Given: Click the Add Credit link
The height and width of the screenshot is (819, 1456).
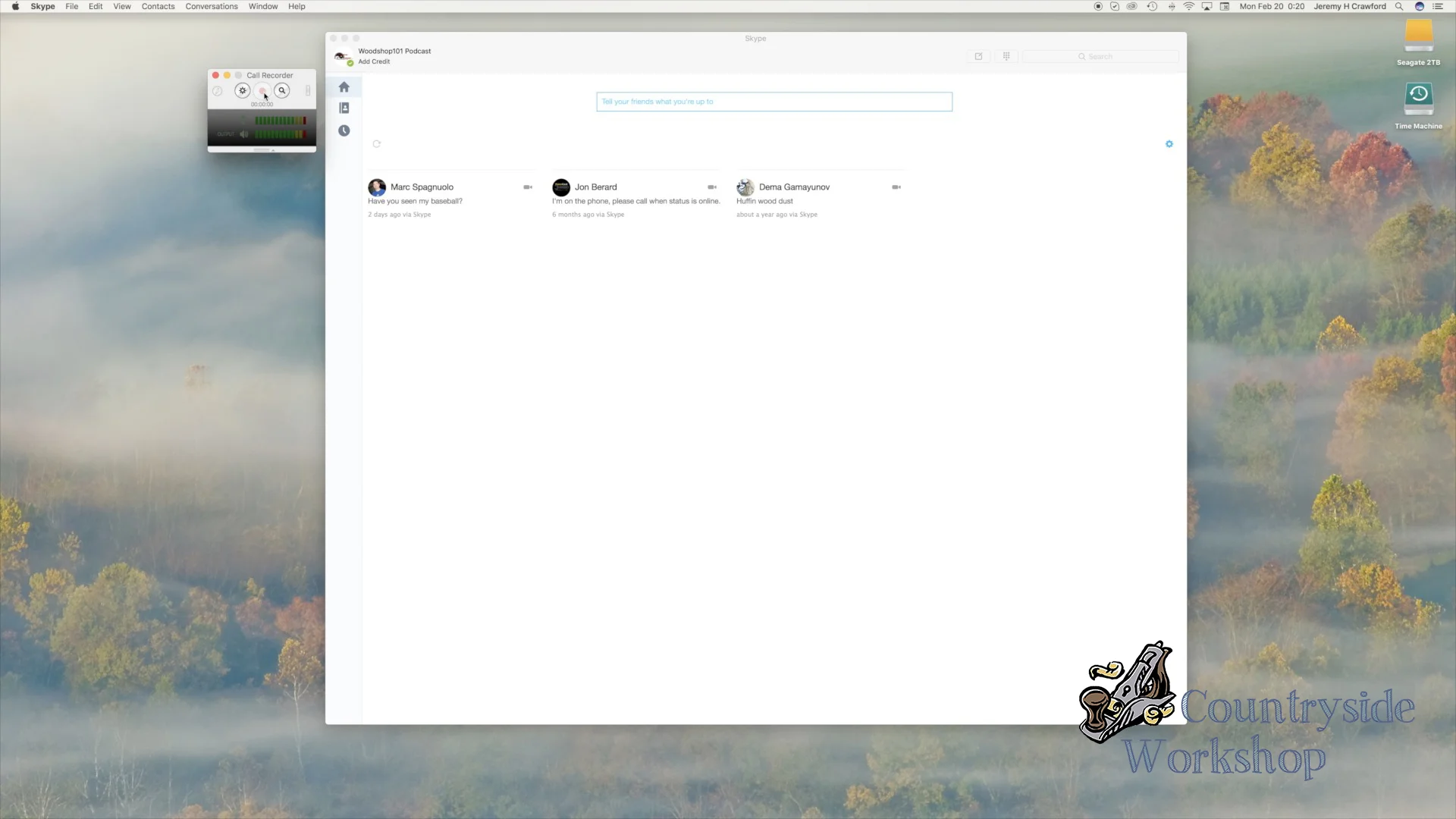Looking at the screenshot, I should click(x=374, y=62).
